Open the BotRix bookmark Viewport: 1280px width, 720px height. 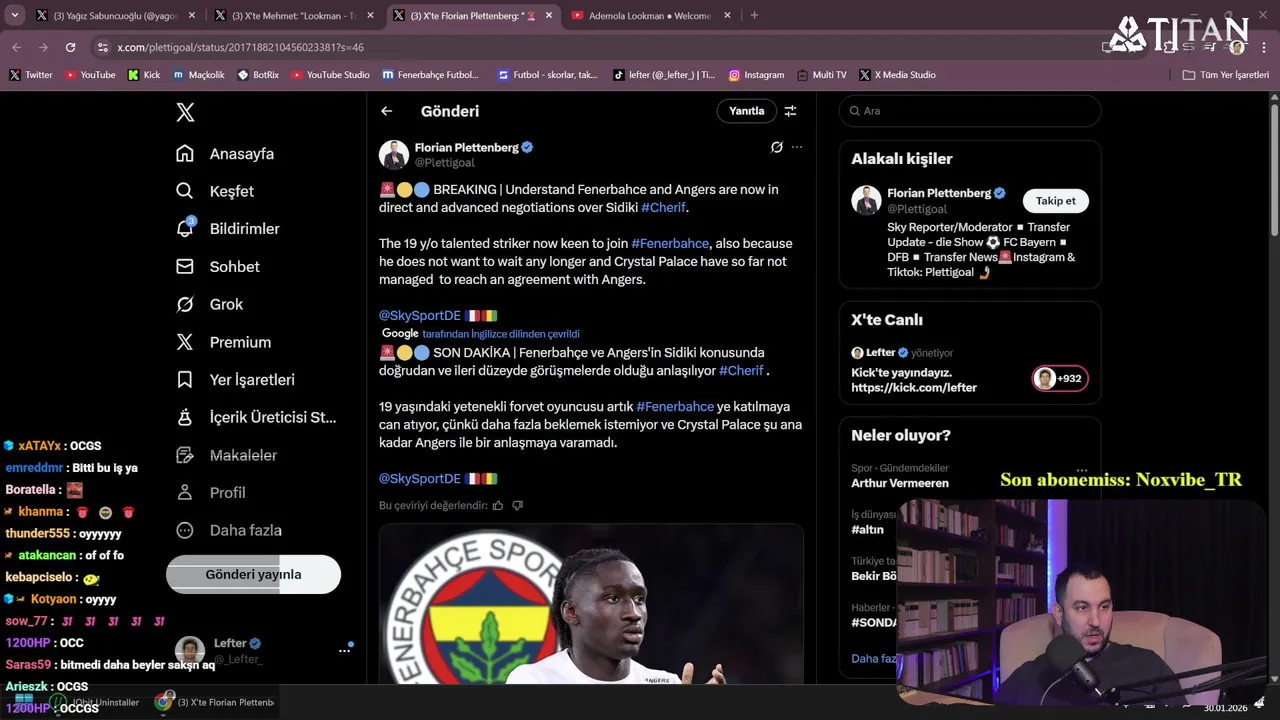point(258,75)
